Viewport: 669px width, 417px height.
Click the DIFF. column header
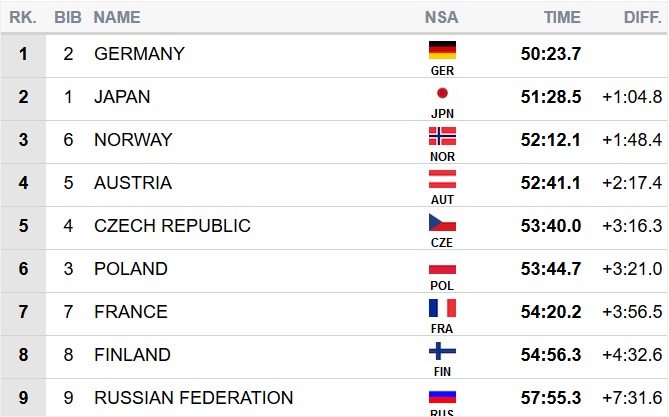click(x=639, y=17)
